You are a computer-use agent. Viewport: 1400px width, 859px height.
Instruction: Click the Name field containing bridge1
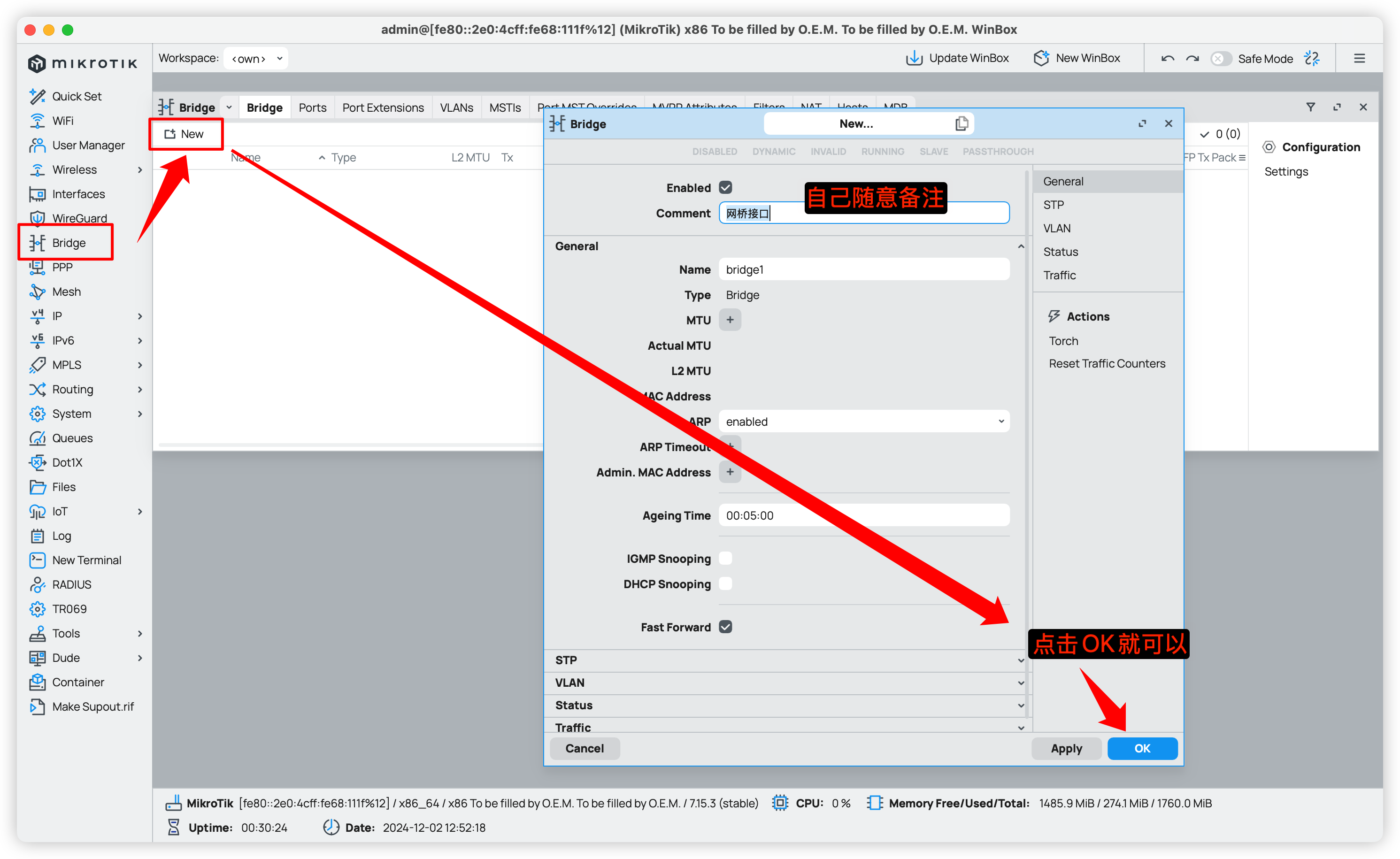click(864, 269)
